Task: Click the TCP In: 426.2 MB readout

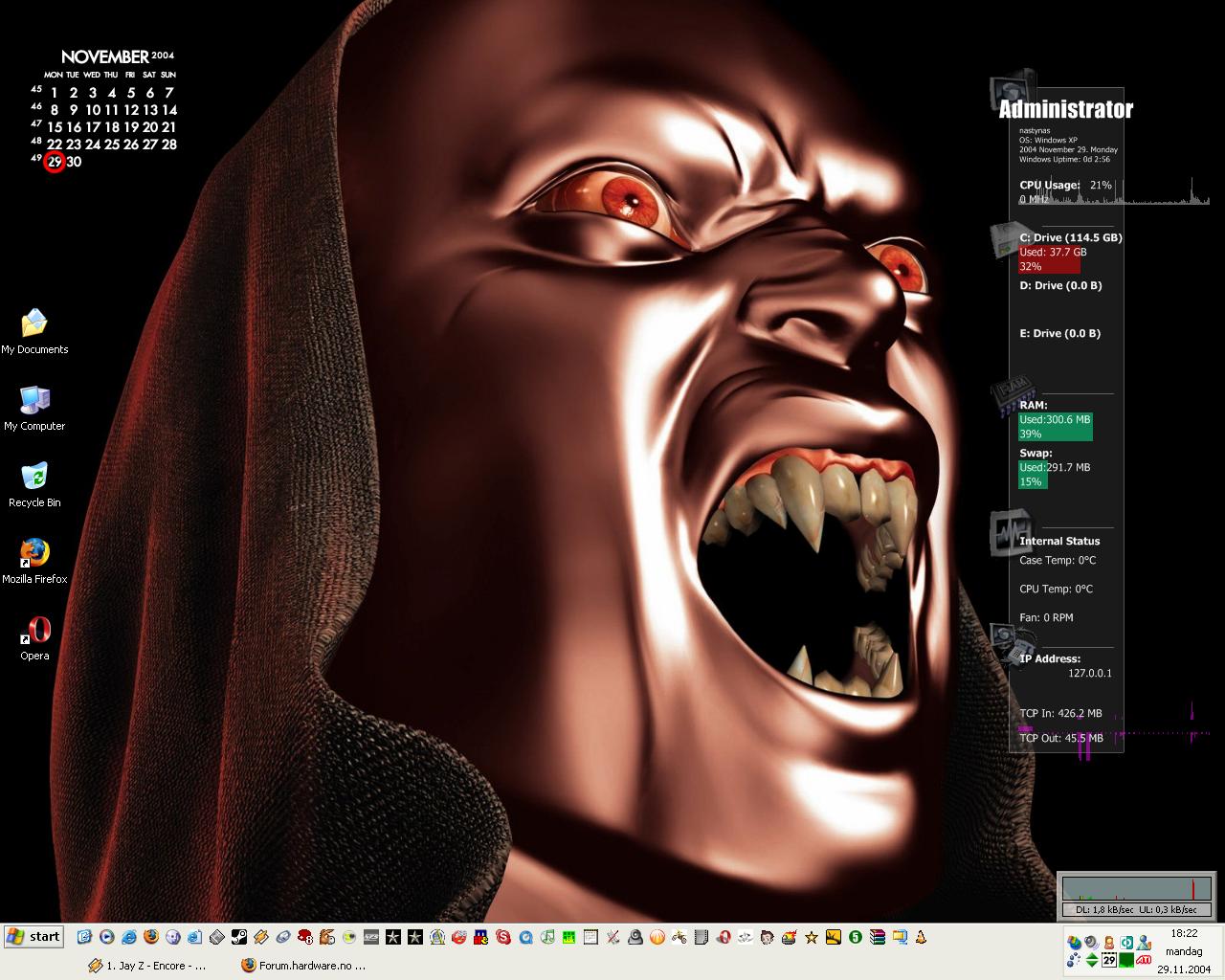Action: point(1060,713)
